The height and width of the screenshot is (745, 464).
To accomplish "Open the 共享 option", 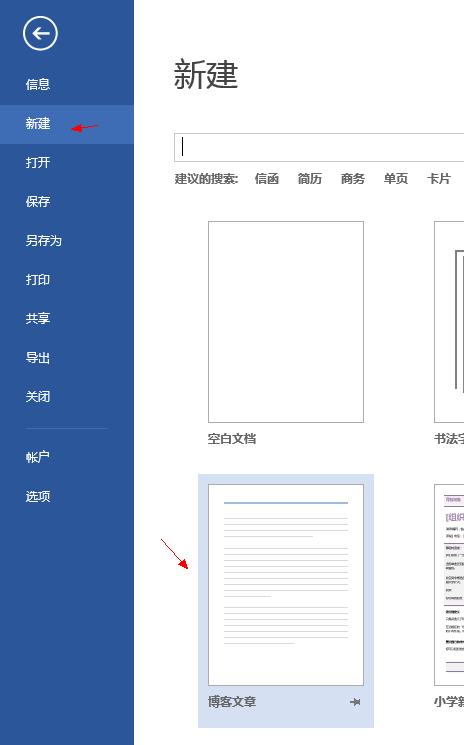I will (x=38, y=318).
